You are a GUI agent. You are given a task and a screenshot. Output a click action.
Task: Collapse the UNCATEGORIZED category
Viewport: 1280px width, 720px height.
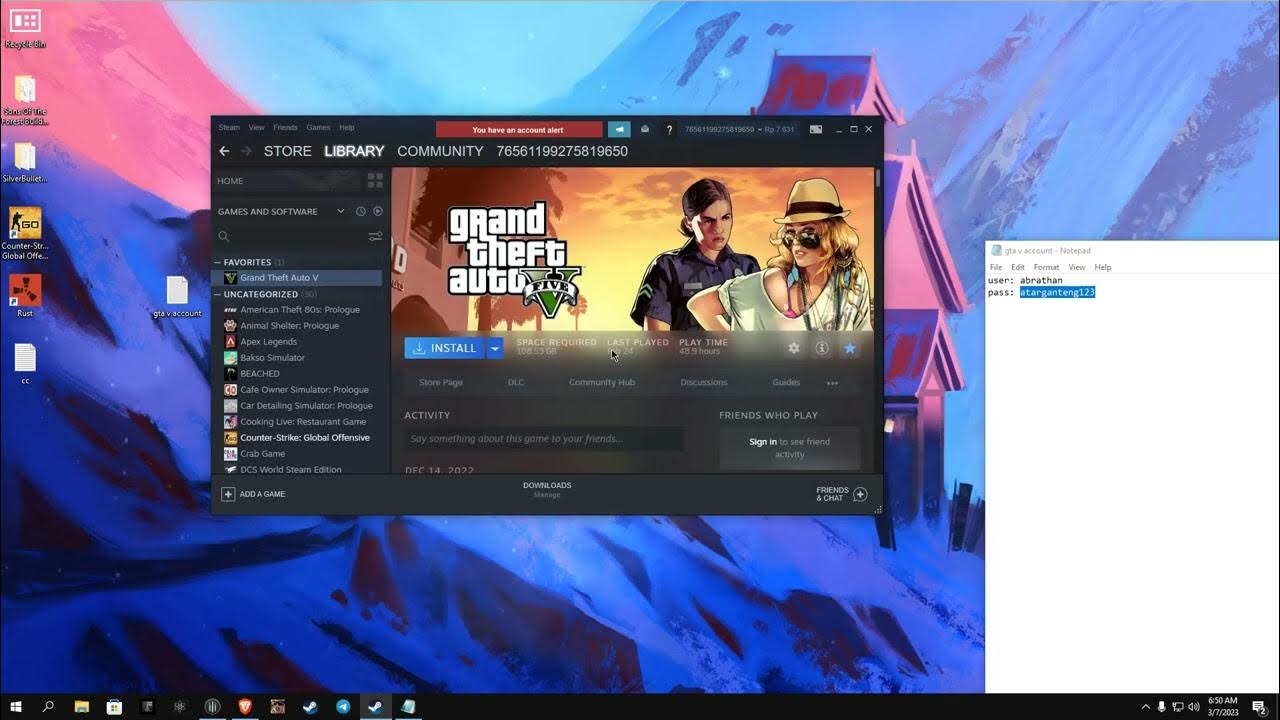217,294
